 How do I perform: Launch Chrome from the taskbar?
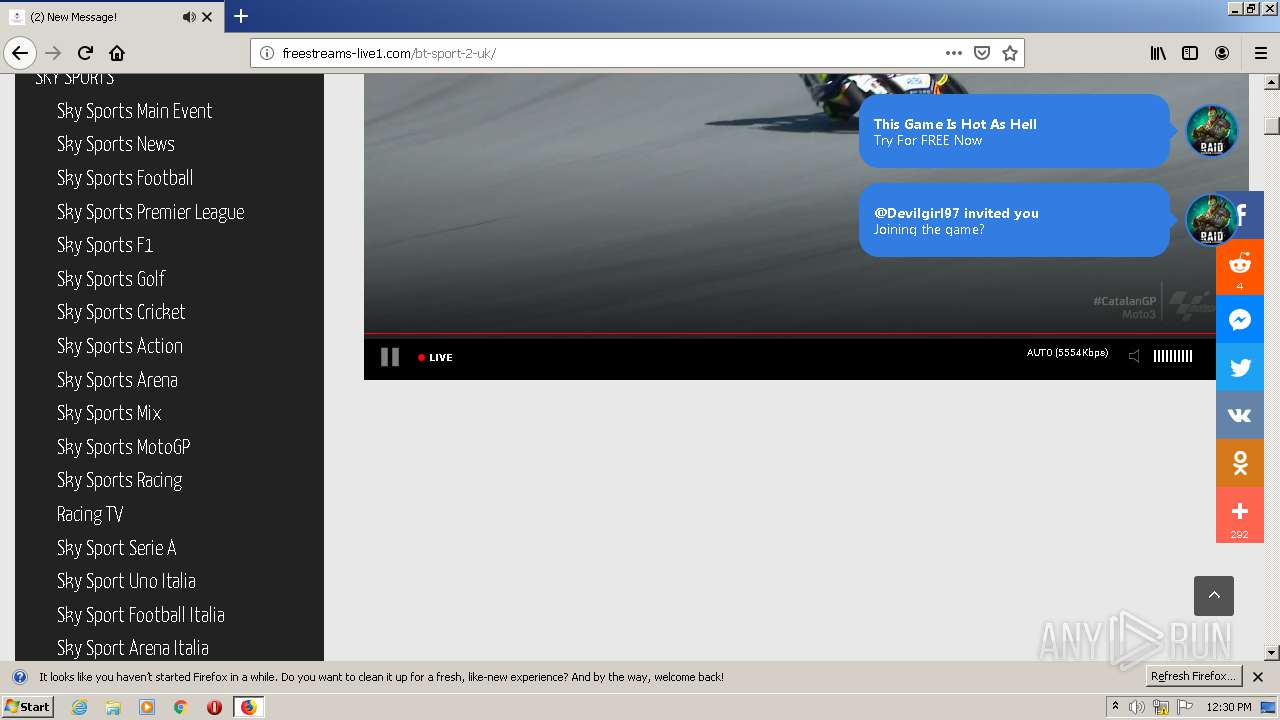coord(180,707)
